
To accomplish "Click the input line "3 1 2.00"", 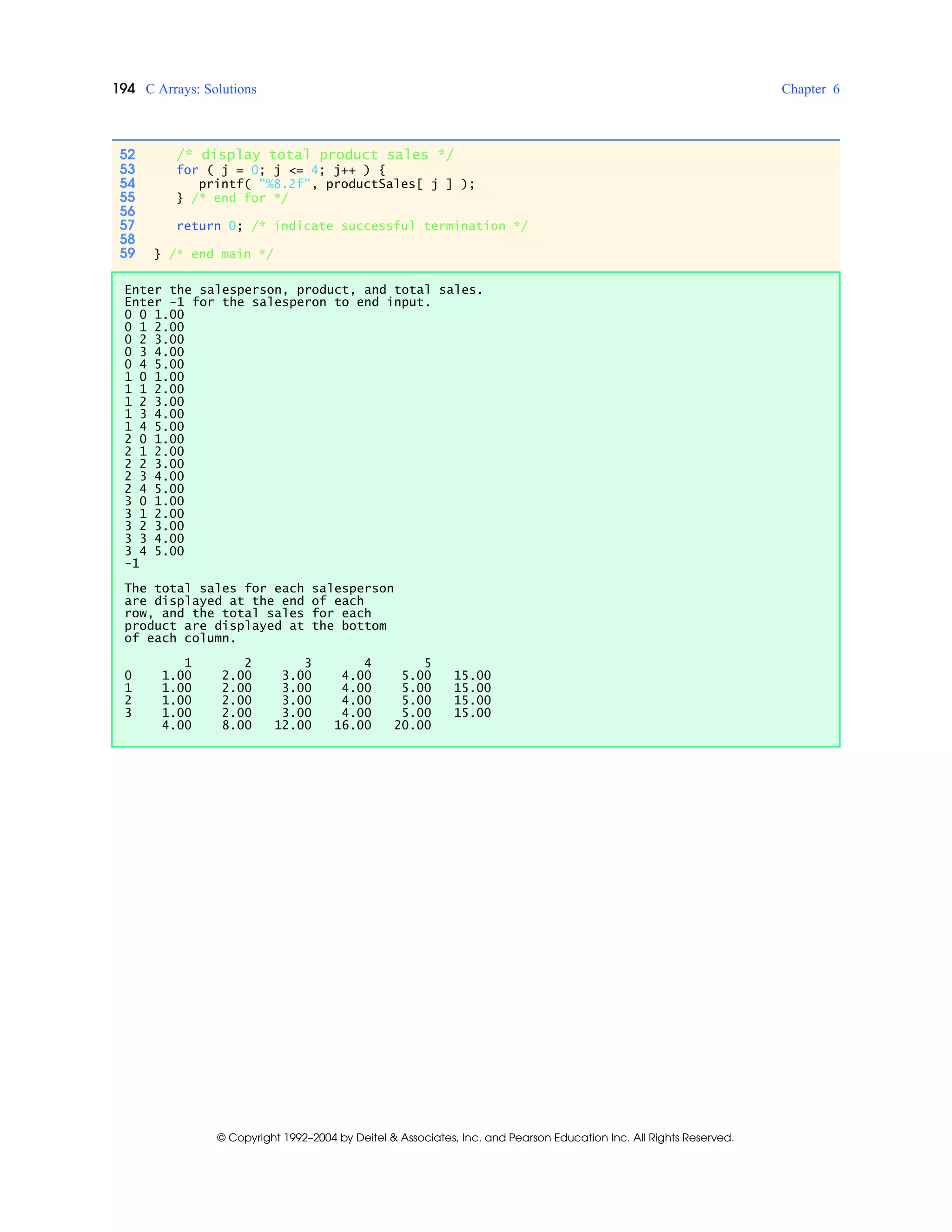I will tap(154, 513).
